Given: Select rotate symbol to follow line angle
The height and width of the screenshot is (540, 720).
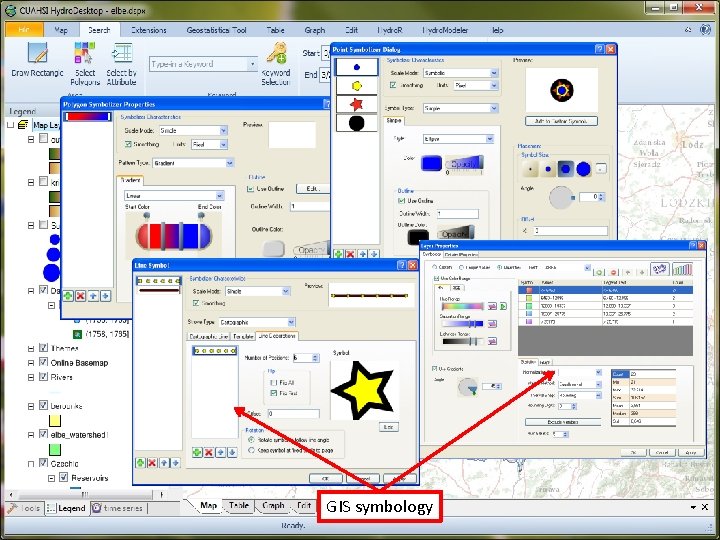Looking at the screenshot, I should (x=251, y=440).
